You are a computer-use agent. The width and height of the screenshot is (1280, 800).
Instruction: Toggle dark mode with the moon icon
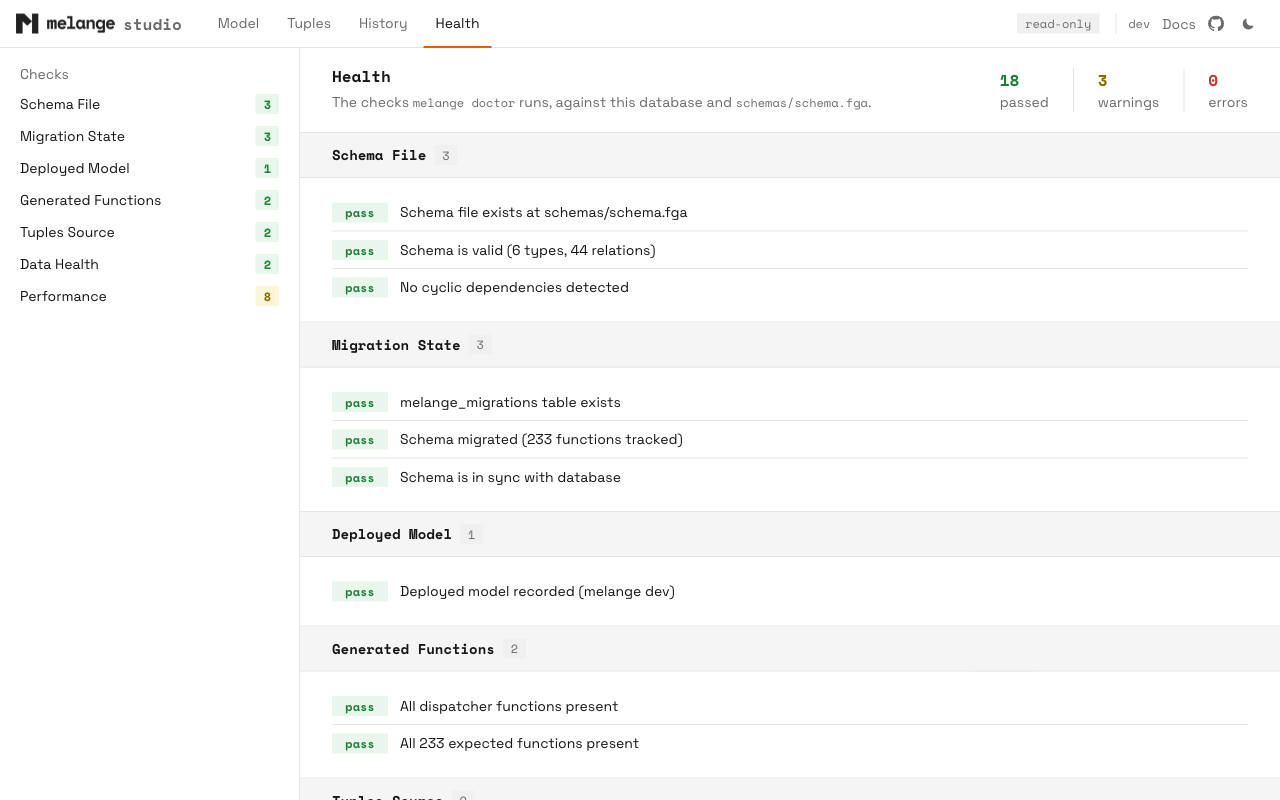(x=1248, y=24)
